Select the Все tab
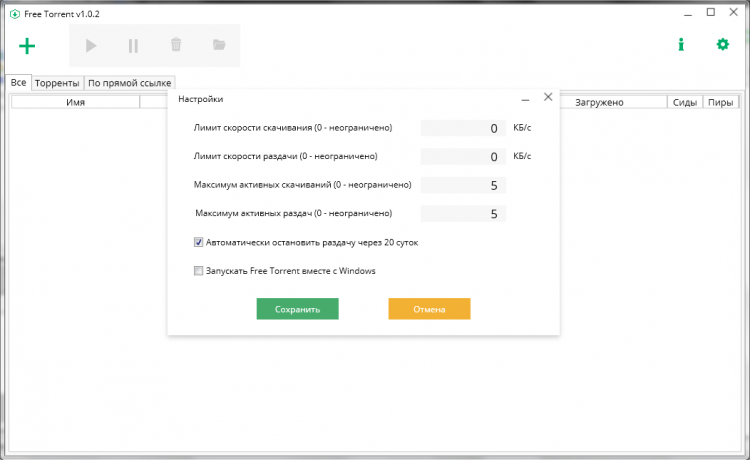750x460 pixels. click(x=18, y=83)
